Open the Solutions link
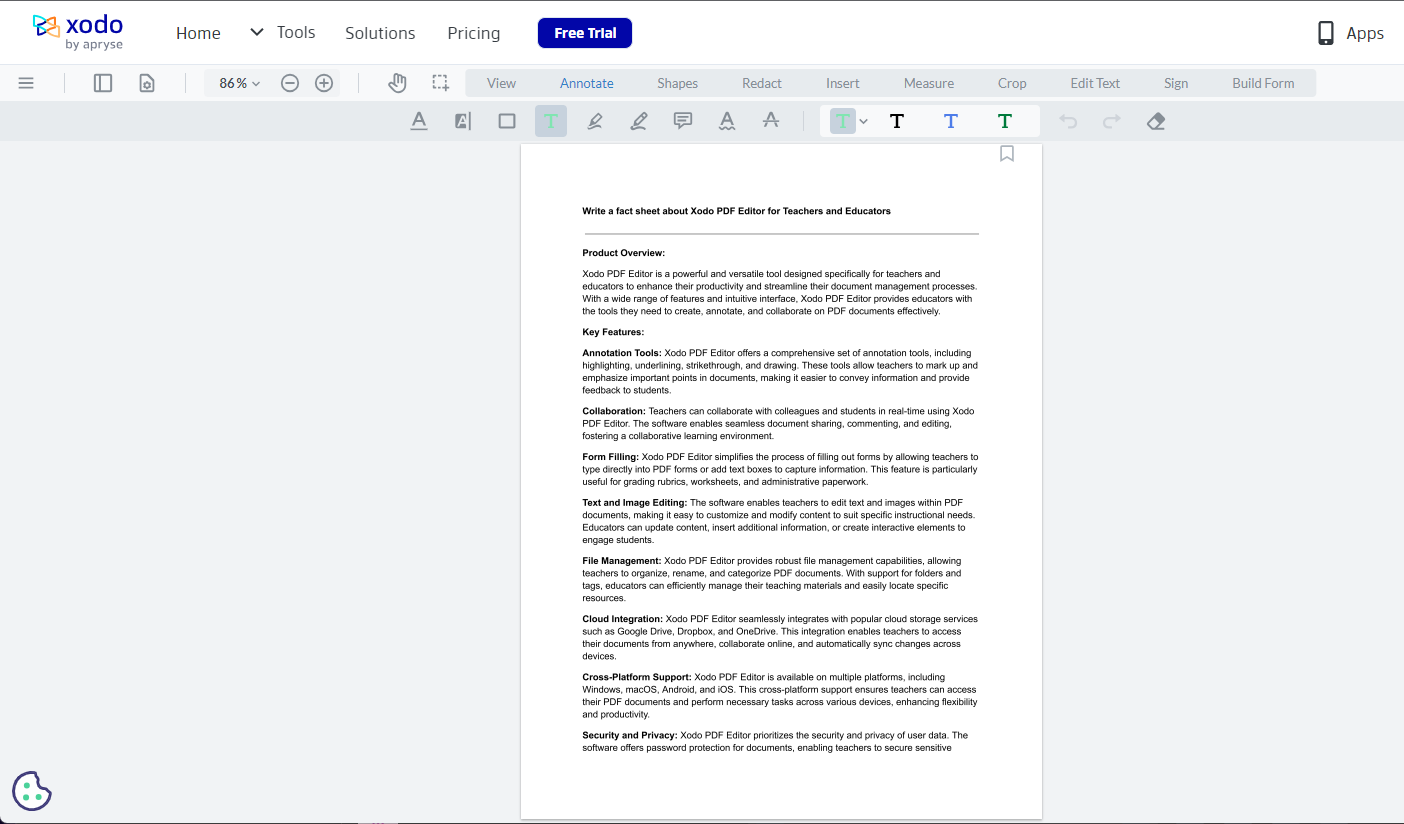This screenshot has width=1404, height=824. pyautogui.click(x=380, y=33)
